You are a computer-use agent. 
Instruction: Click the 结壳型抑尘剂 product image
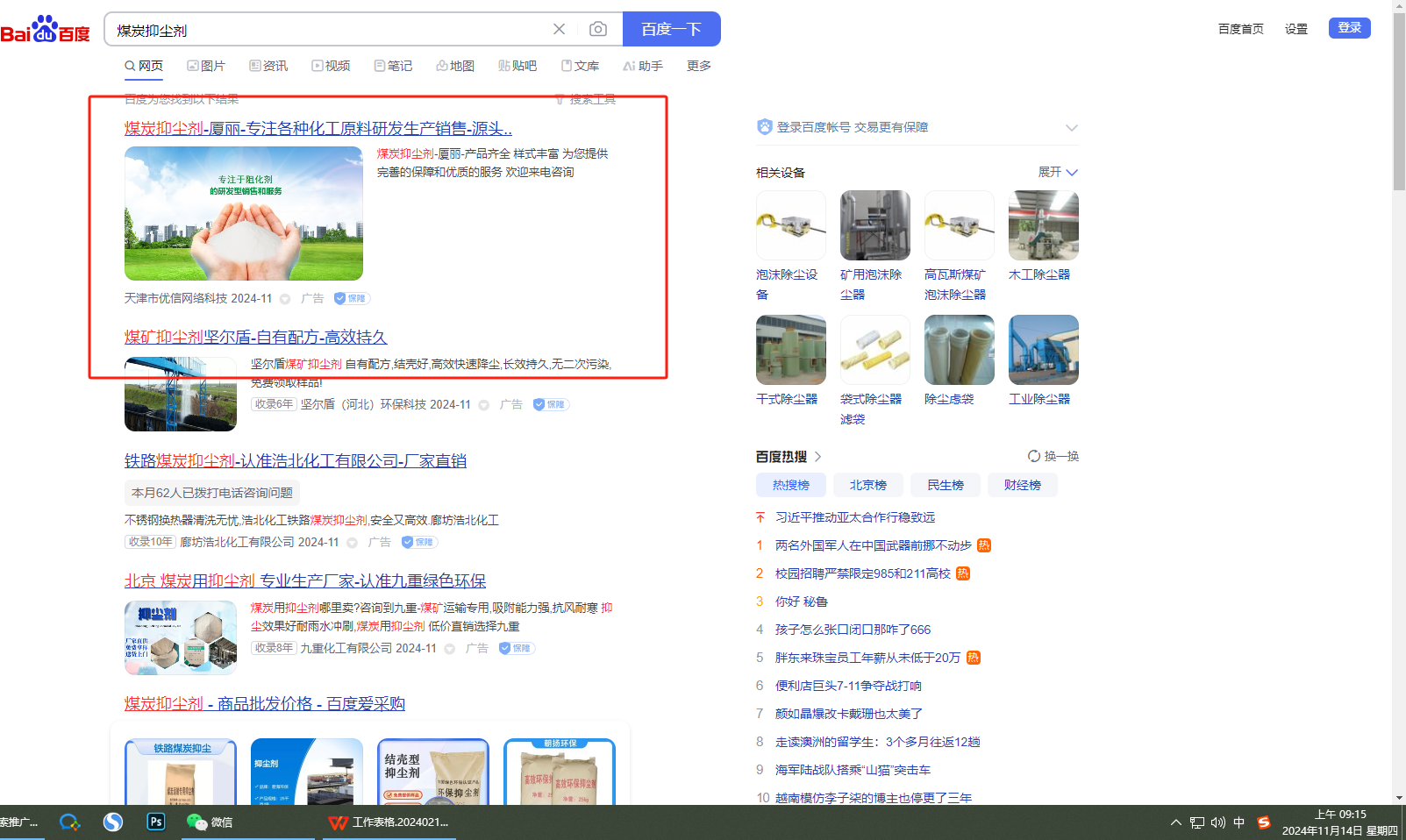tap(433, 772)
